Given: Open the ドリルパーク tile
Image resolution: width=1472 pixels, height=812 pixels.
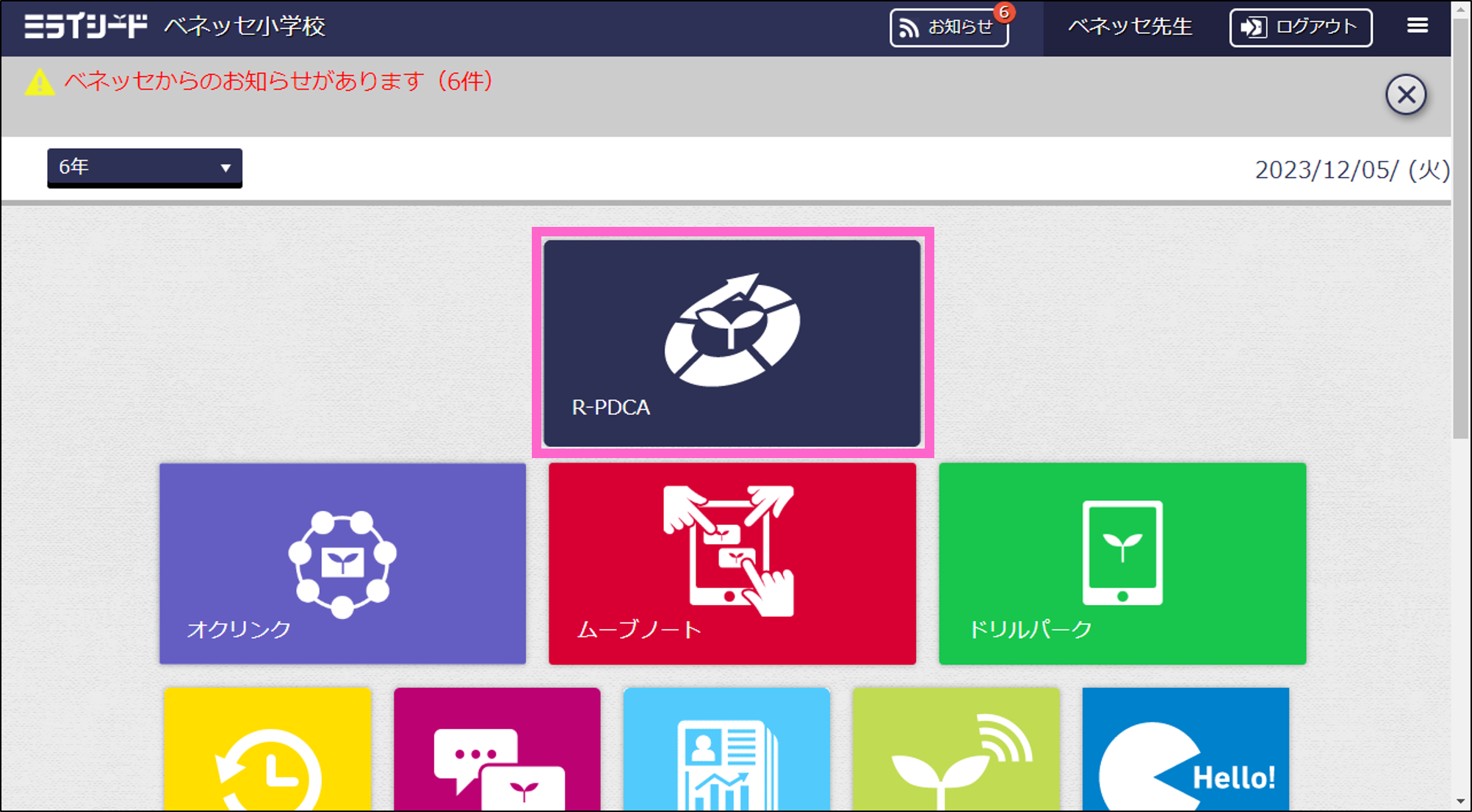Looking at the screenshot, I should tap(1122, 564).
